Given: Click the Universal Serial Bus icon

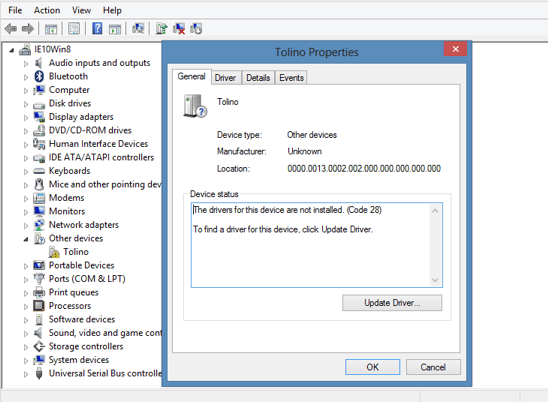Looking at the screenshot, I should (39, 373).
